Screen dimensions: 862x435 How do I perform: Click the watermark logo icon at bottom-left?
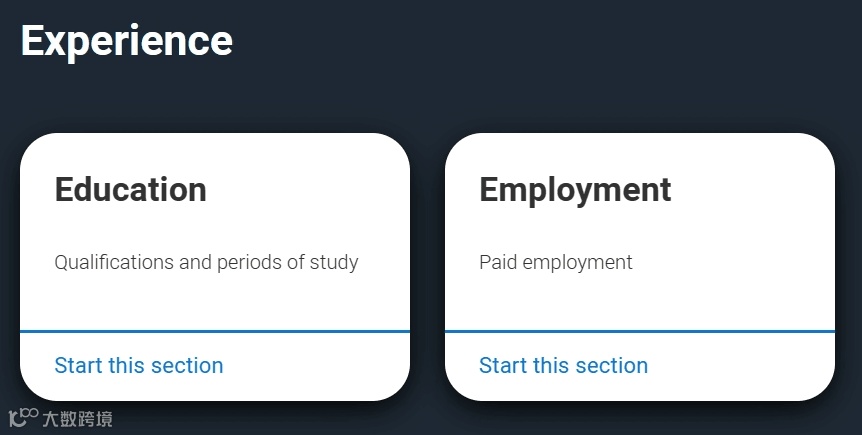pos(23,416)
